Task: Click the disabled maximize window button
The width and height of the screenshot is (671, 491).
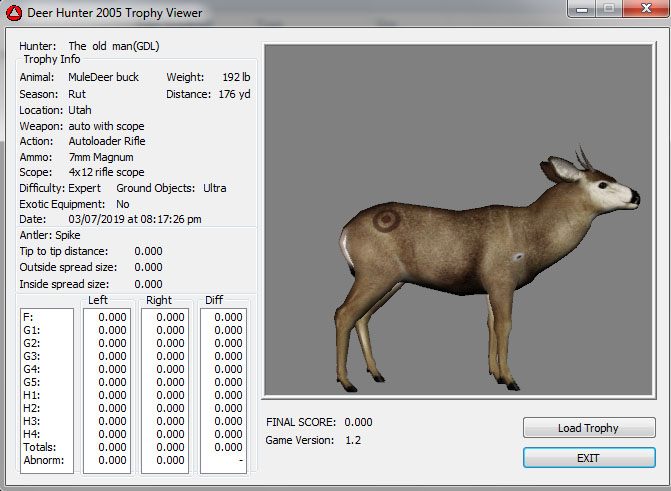Action: [x=607, y=10]
